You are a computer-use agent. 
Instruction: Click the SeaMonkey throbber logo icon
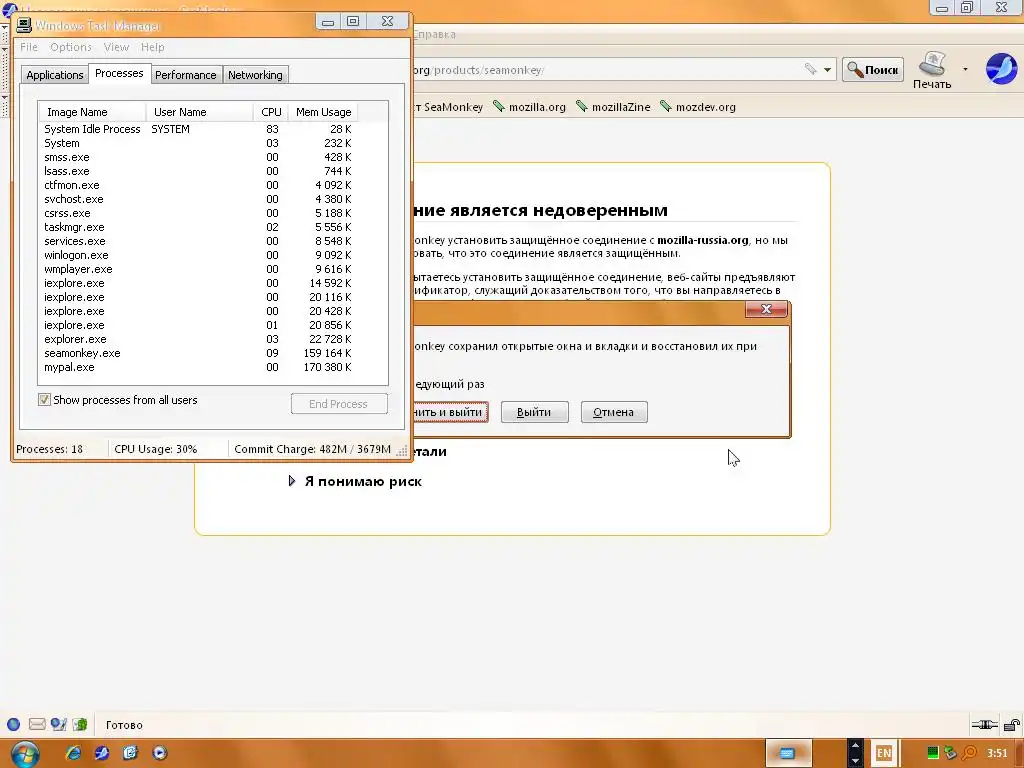1001,69
